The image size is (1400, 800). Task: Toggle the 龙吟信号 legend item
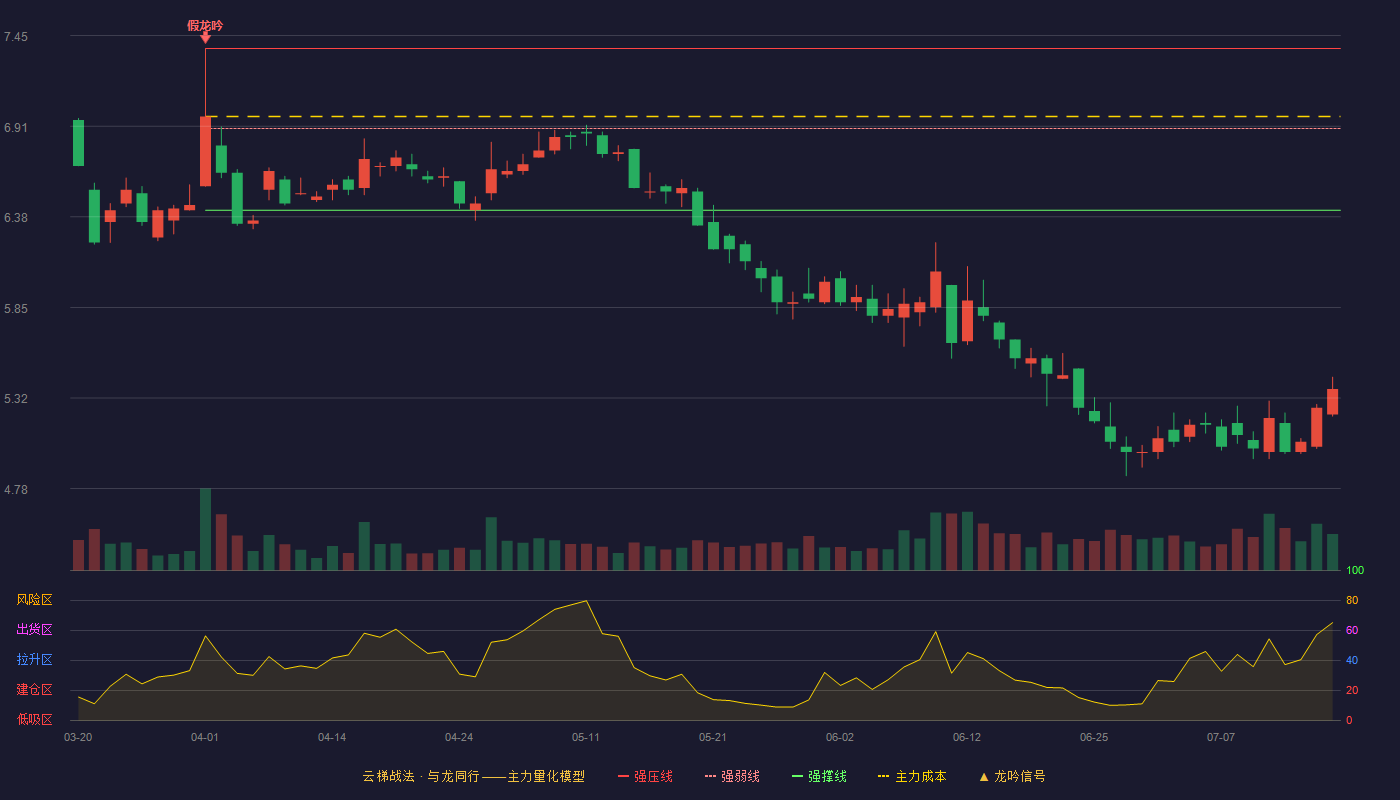pyautogui.click(x=1012, y=776)
